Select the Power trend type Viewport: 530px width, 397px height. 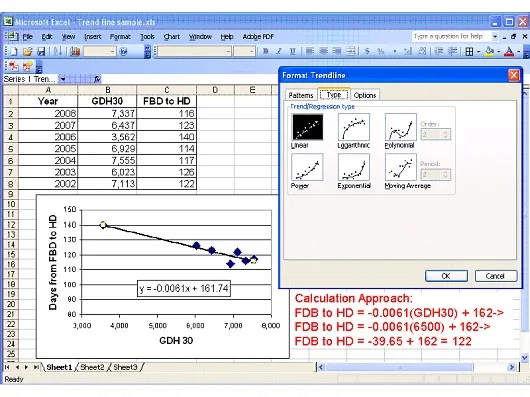[307, 167]
